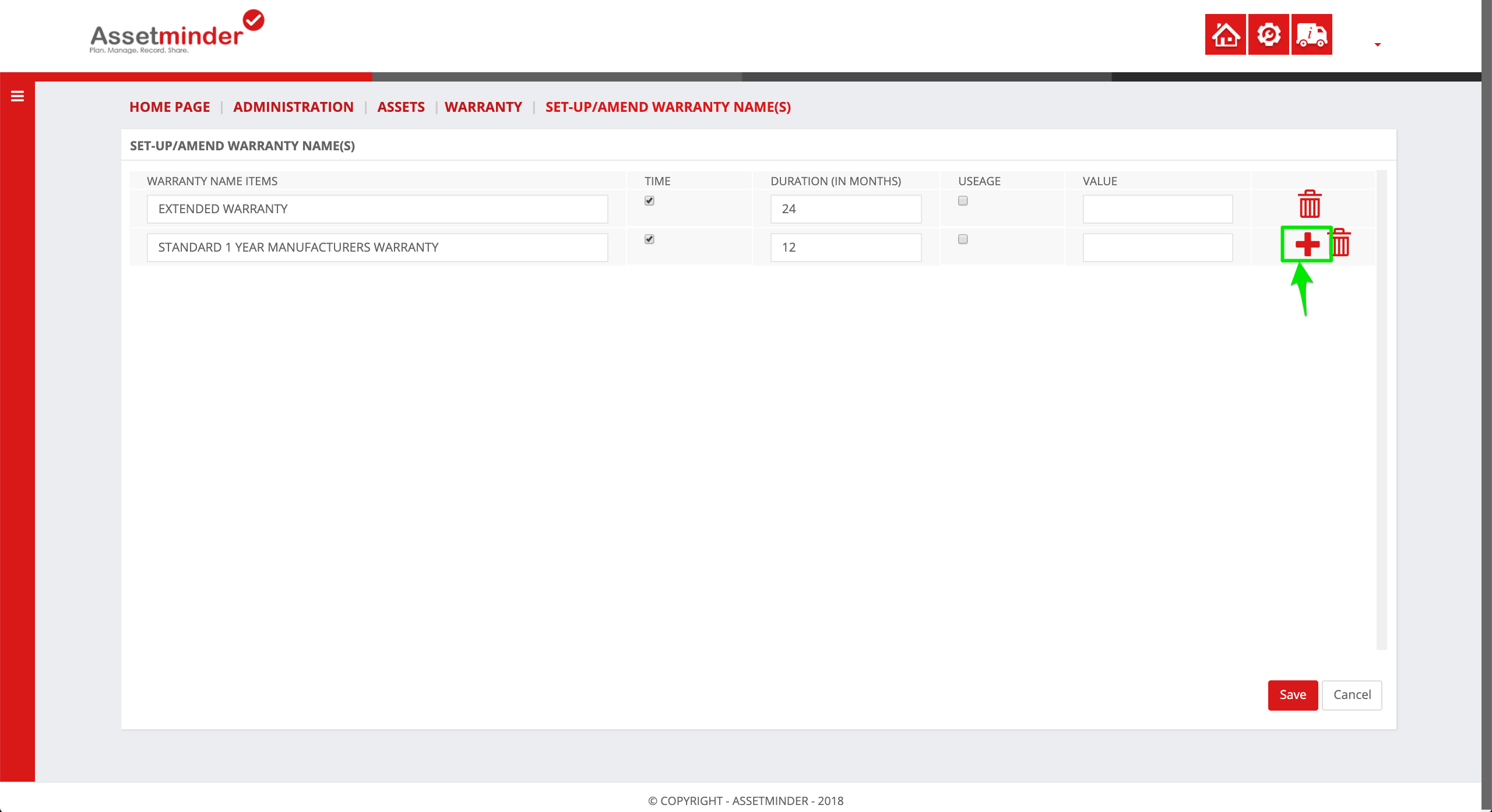Image resolution: width=1492 pixels, height=812 pixels.
Task: Open Assets breadcrumb link
Action: [x=401, y=107]
